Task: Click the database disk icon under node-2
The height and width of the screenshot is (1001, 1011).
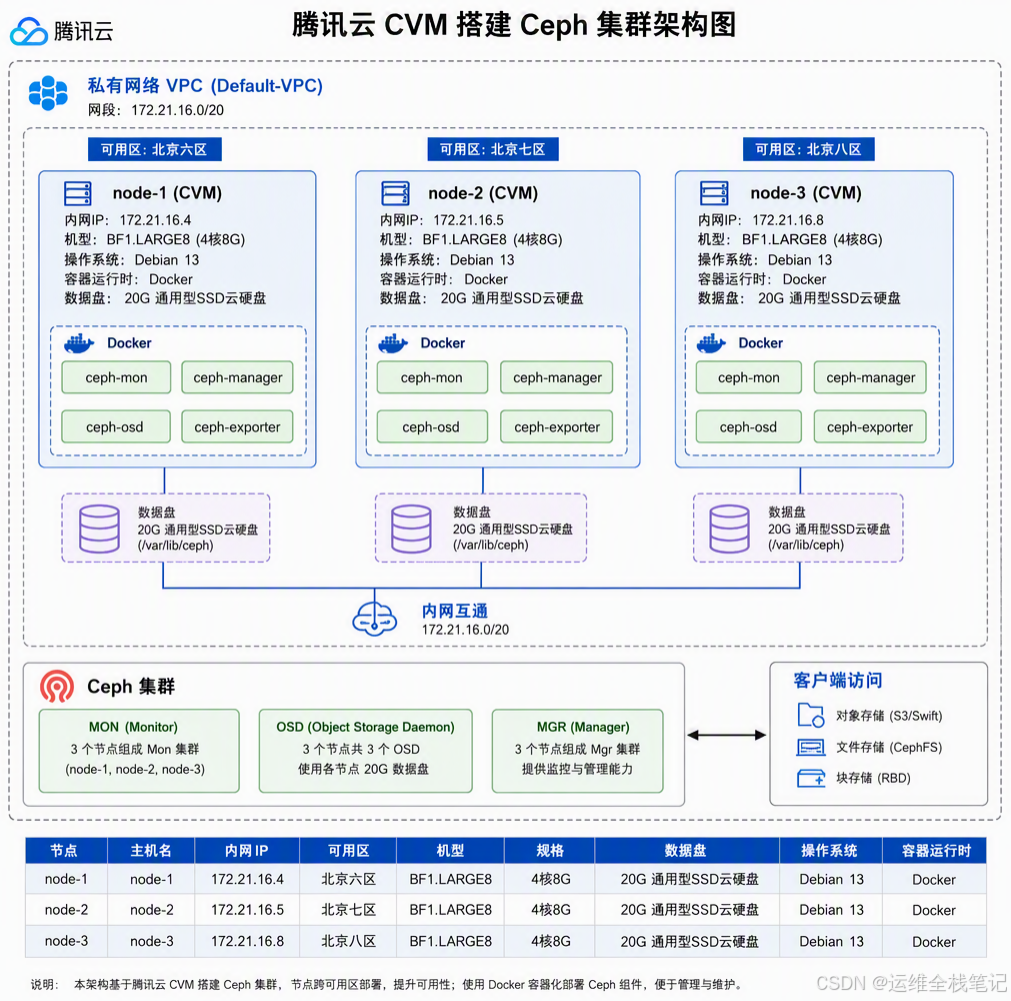Action: [x=411, y=529]
